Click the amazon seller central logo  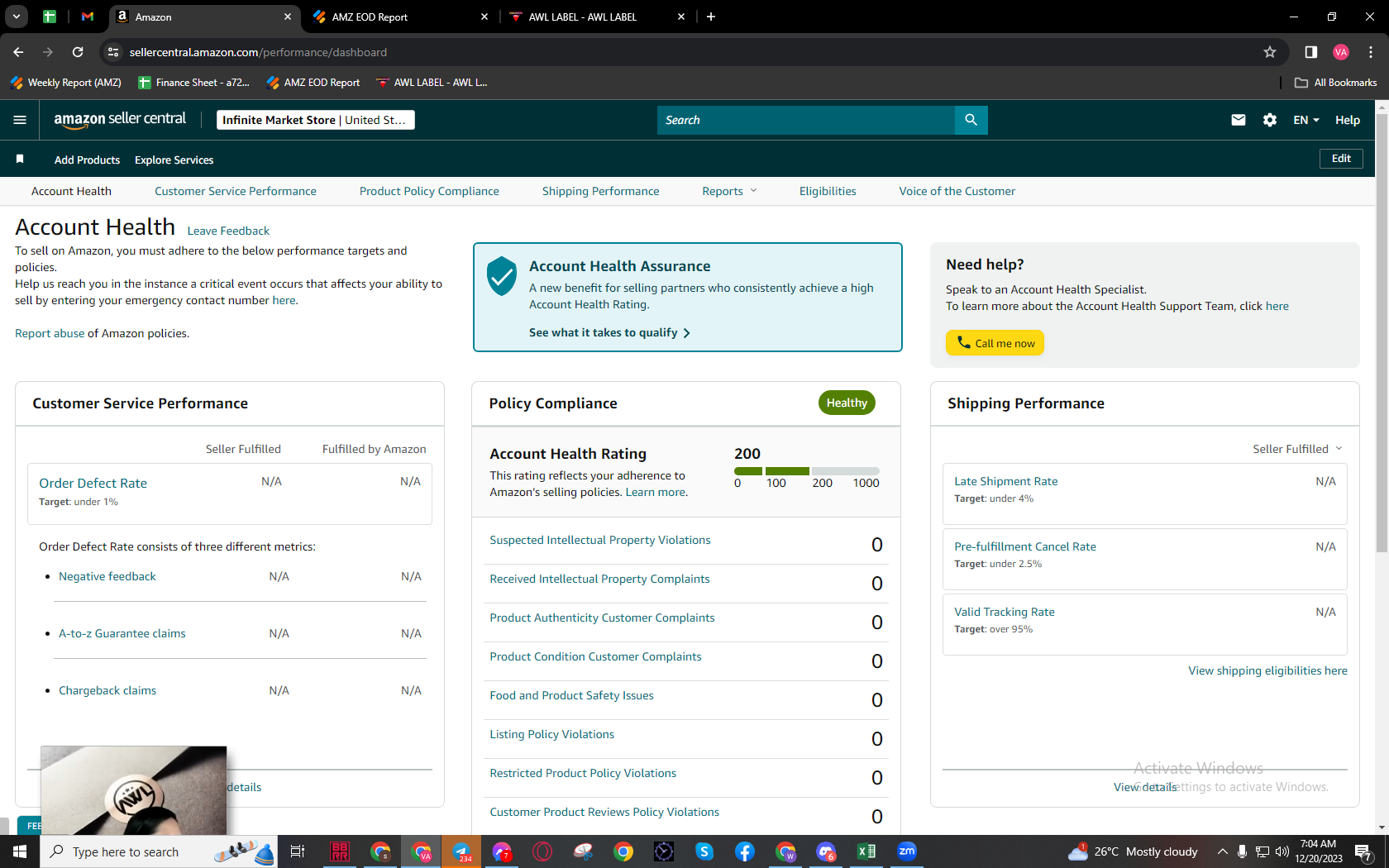pos(120,120)
